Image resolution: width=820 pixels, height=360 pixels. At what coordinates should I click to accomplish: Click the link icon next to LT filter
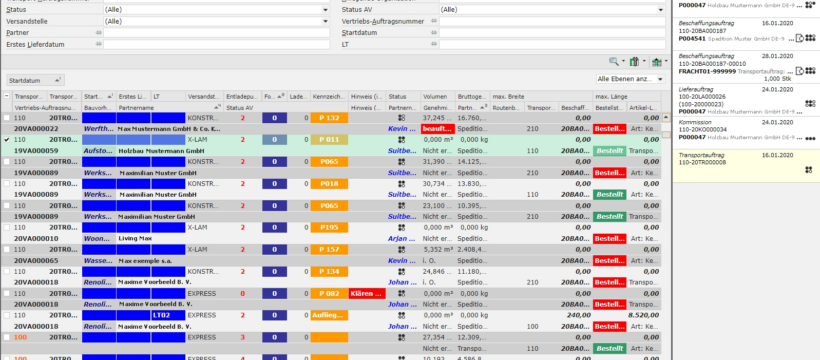click(434, 44)
